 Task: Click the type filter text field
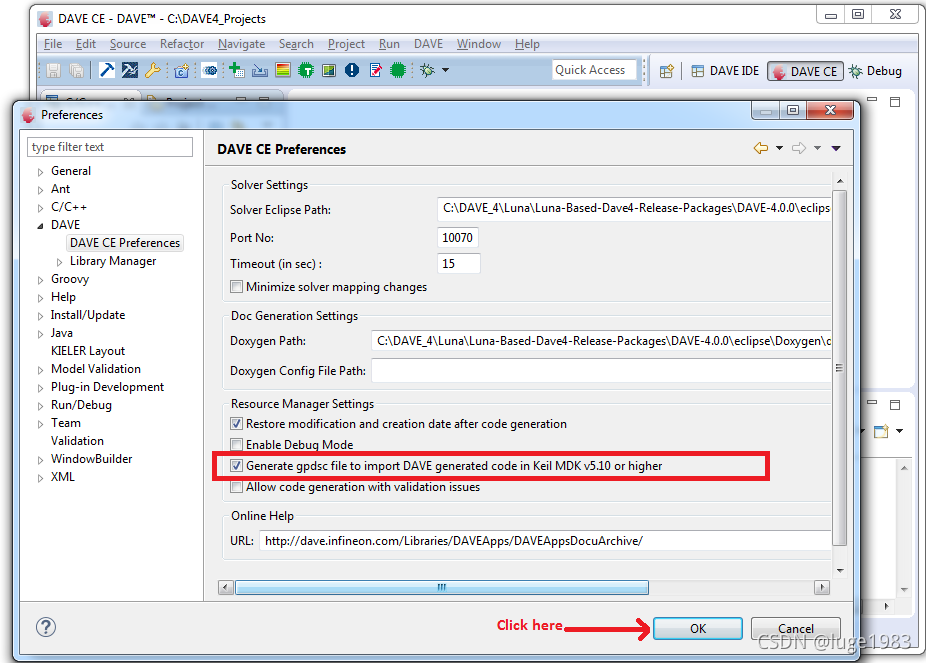click(110, 147)
